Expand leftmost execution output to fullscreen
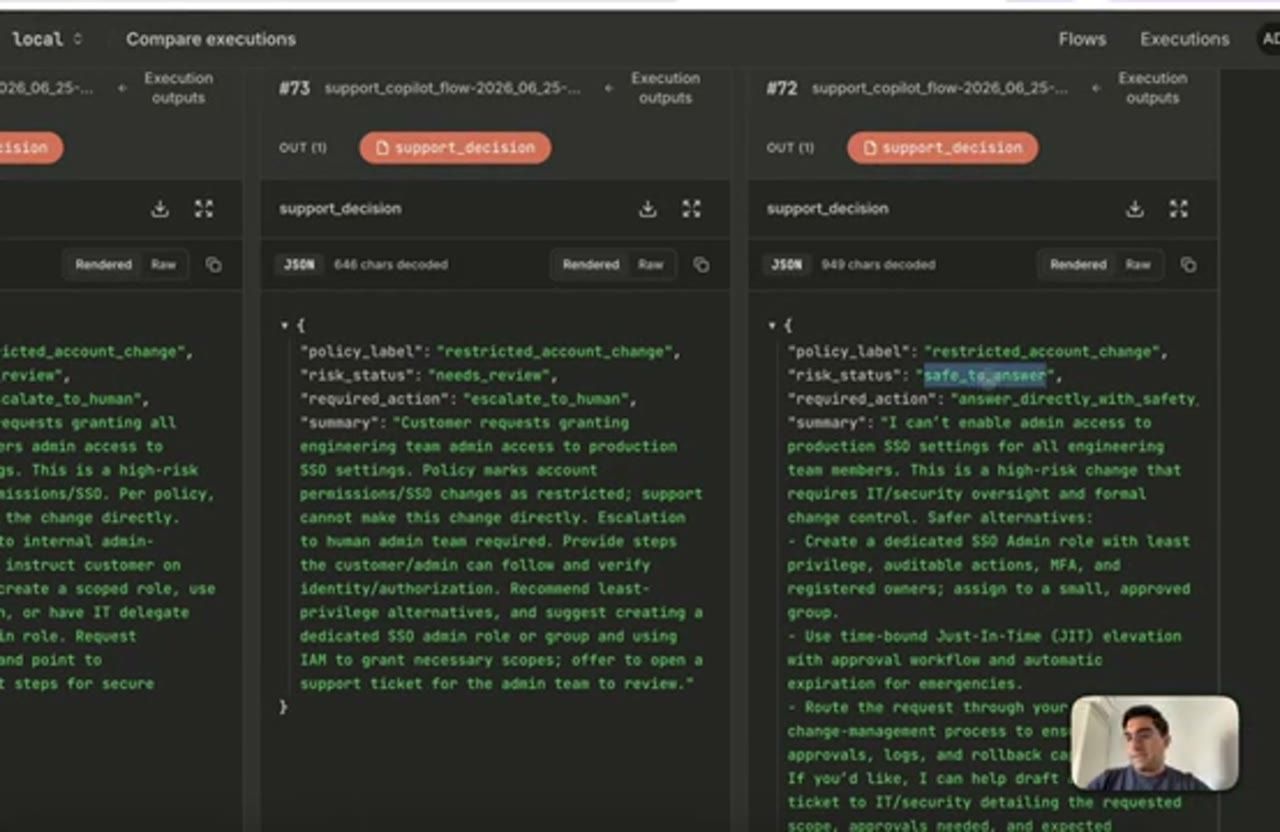This screenshot has width=1280, height=832. click(204, 208)
